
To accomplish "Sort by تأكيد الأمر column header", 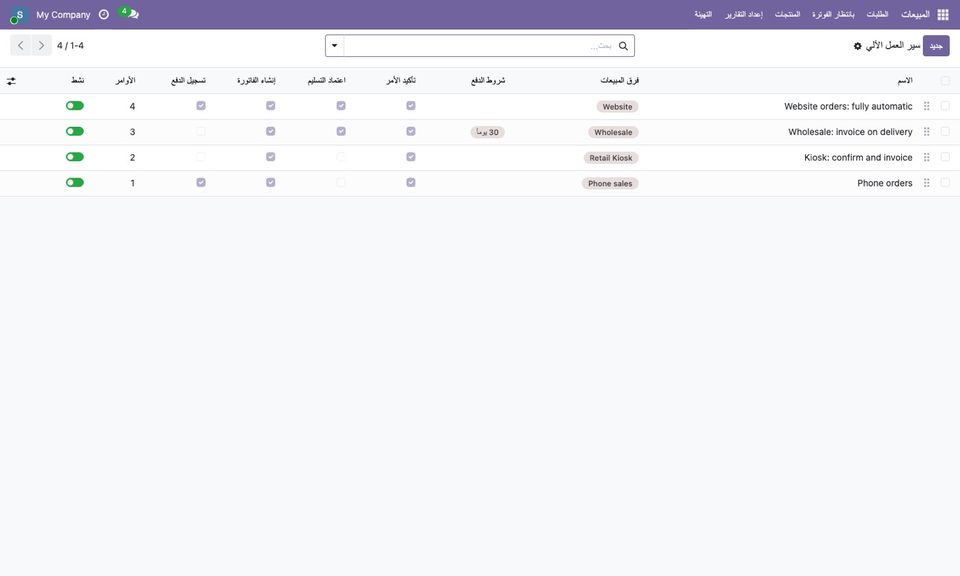I will tap(401, 81).
